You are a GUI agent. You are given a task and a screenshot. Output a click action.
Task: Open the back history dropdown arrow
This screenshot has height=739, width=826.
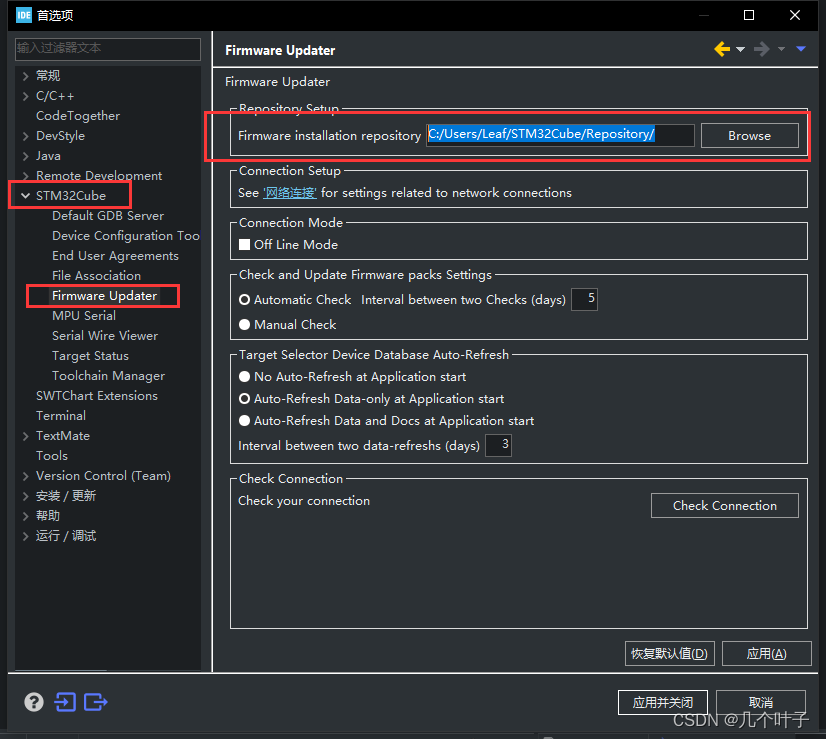coord(740,50)
